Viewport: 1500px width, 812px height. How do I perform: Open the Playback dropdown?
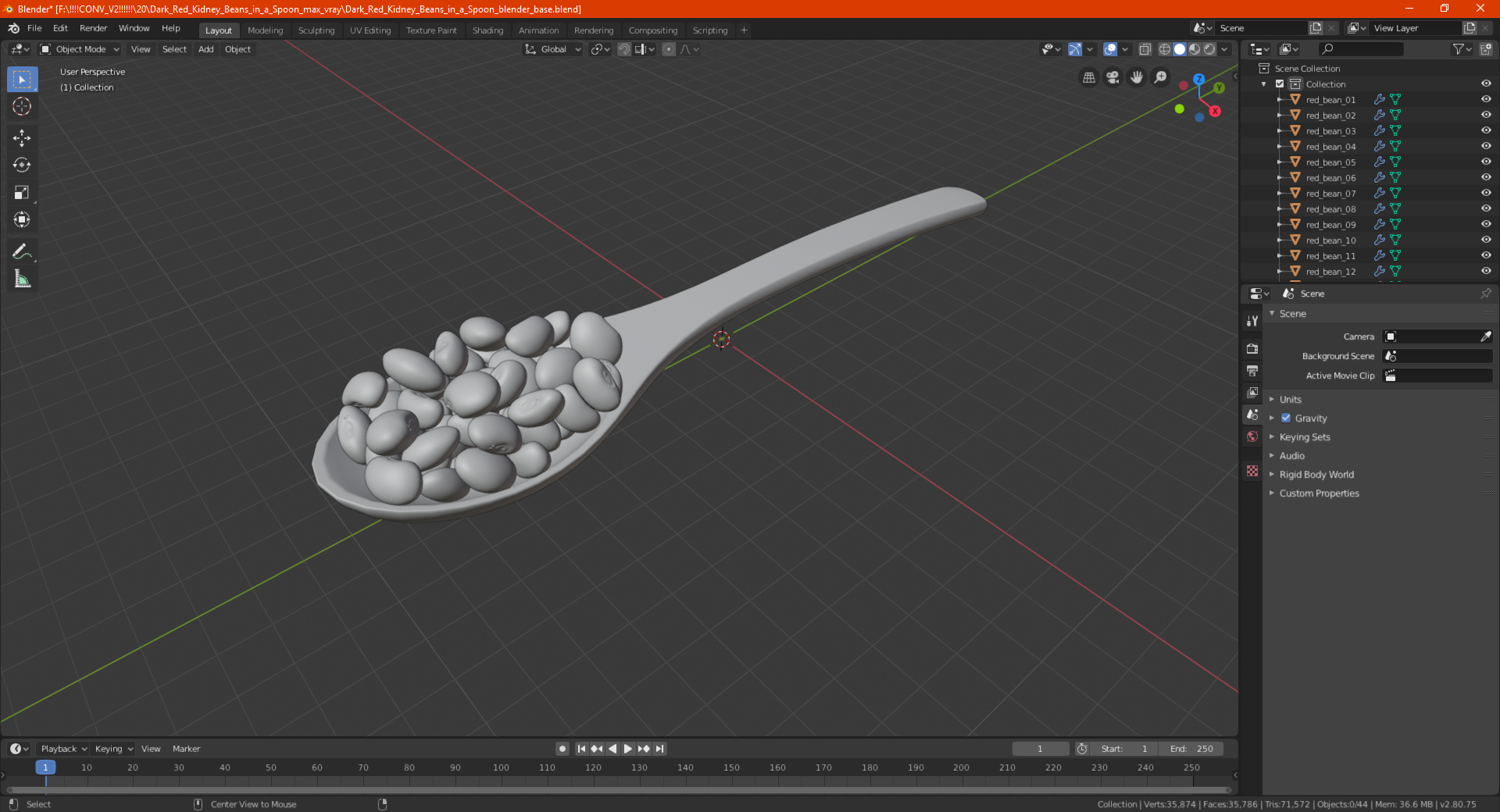(x=63, y=749)
